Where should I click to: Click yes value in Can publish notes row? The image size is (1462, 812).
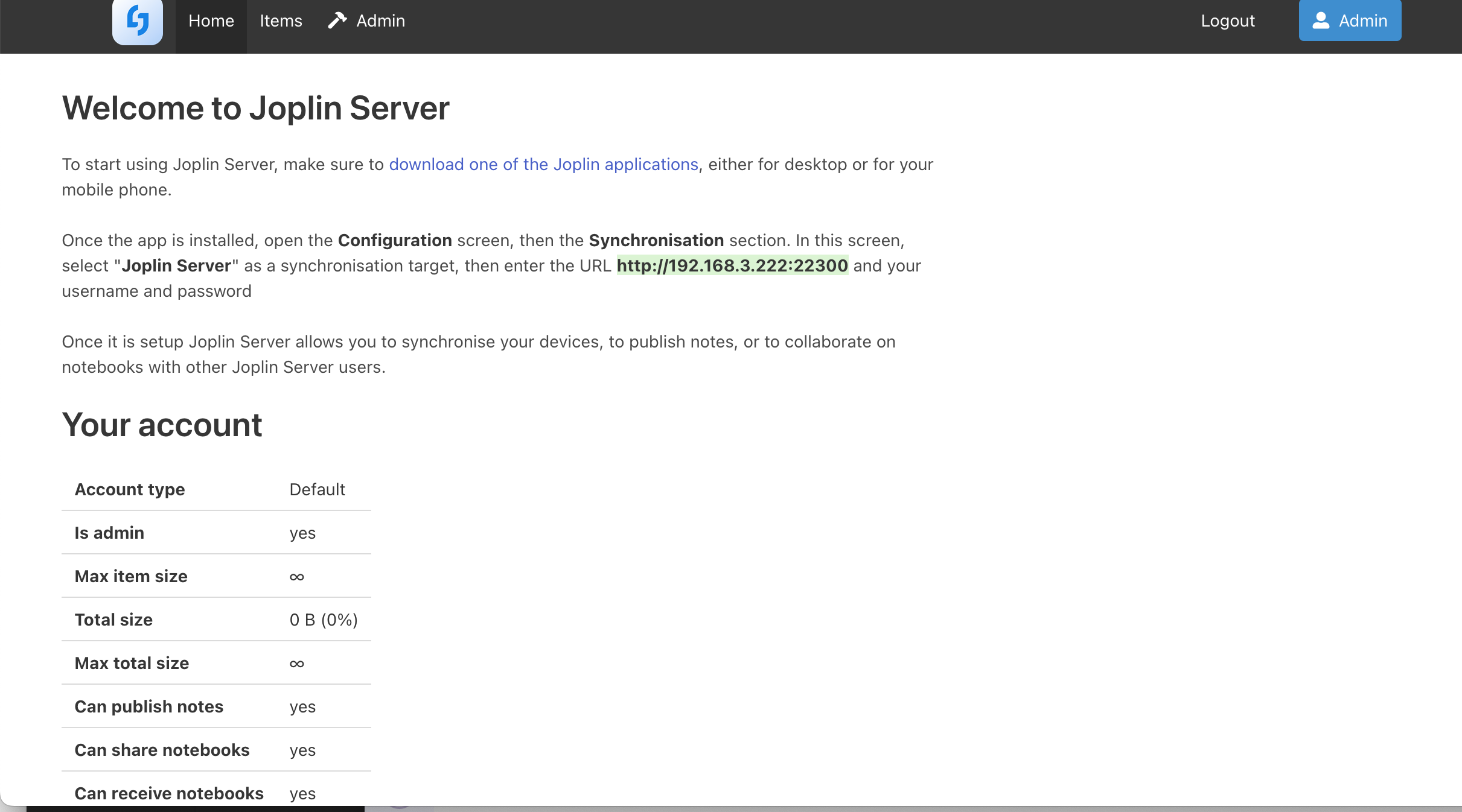tap(302, 707)
